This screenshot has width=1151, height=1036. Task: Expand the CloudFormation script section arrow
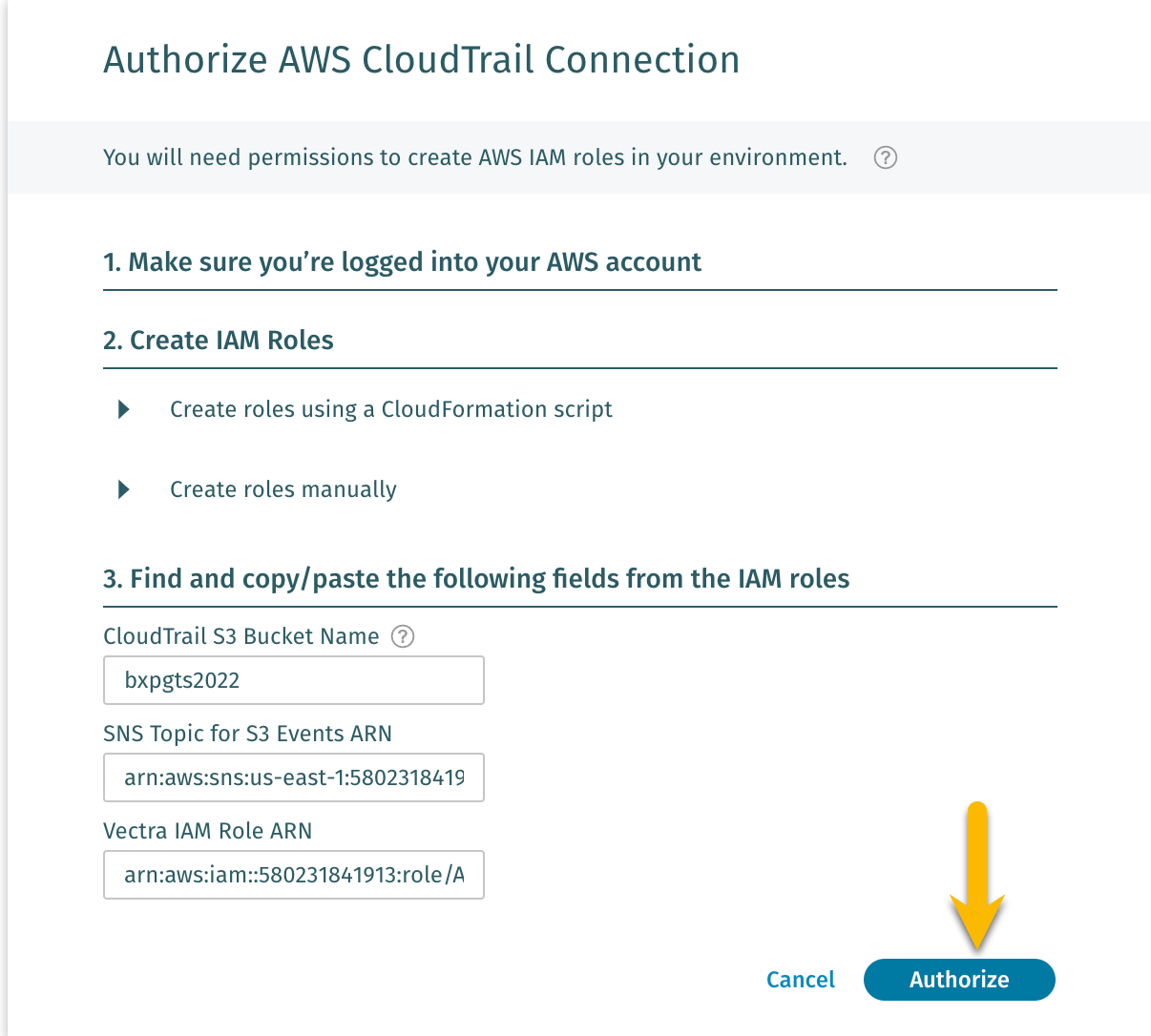click(123, 409)
